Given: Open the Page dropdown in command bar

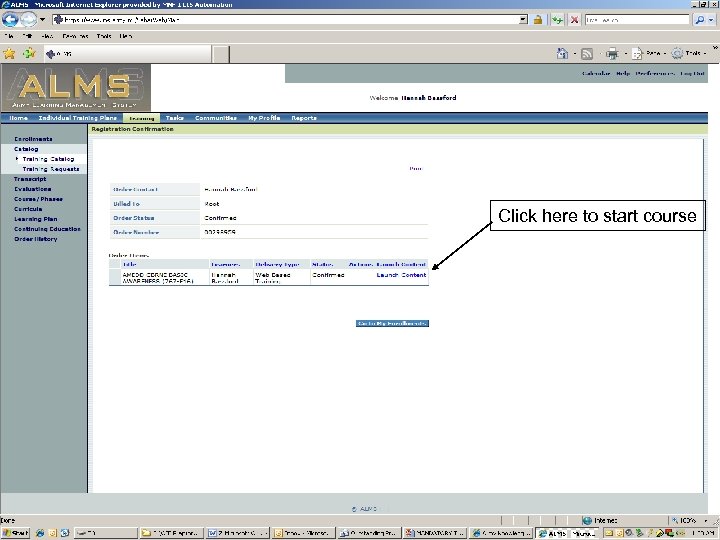Looking at the screenshot, I should pyautogui.click(x=648, y=54).
